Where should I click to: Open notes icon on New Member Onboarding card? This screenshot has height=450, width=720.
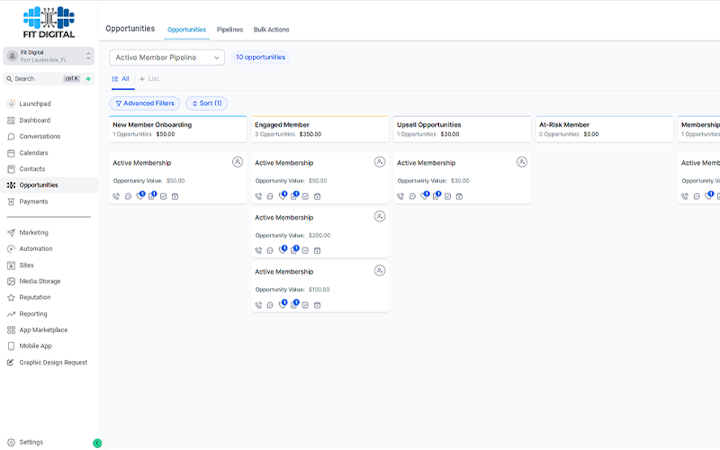pyautogui.click(x=151, y=196)
